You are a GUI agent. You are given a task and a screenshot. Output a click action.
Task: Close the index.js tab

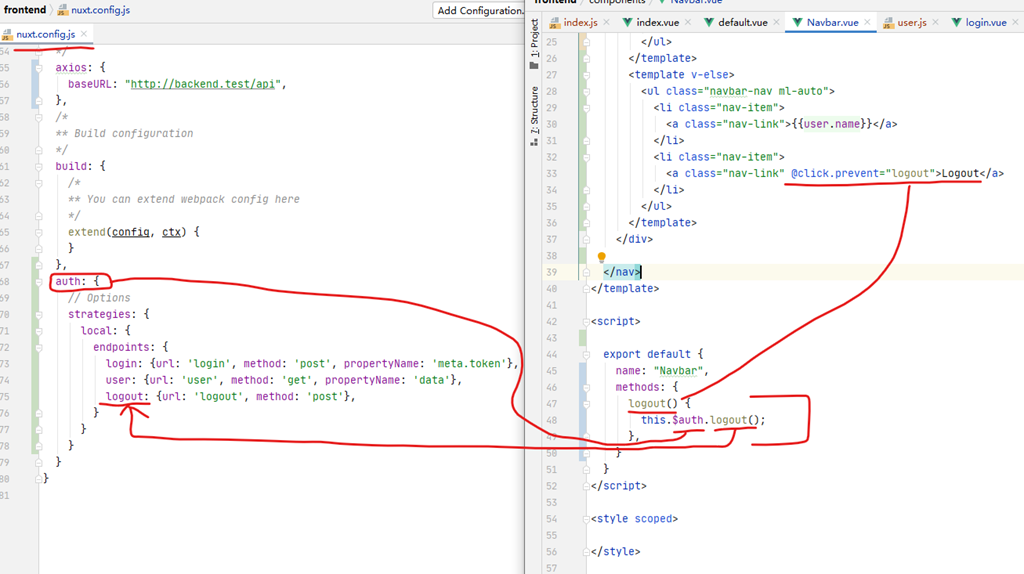607,22
